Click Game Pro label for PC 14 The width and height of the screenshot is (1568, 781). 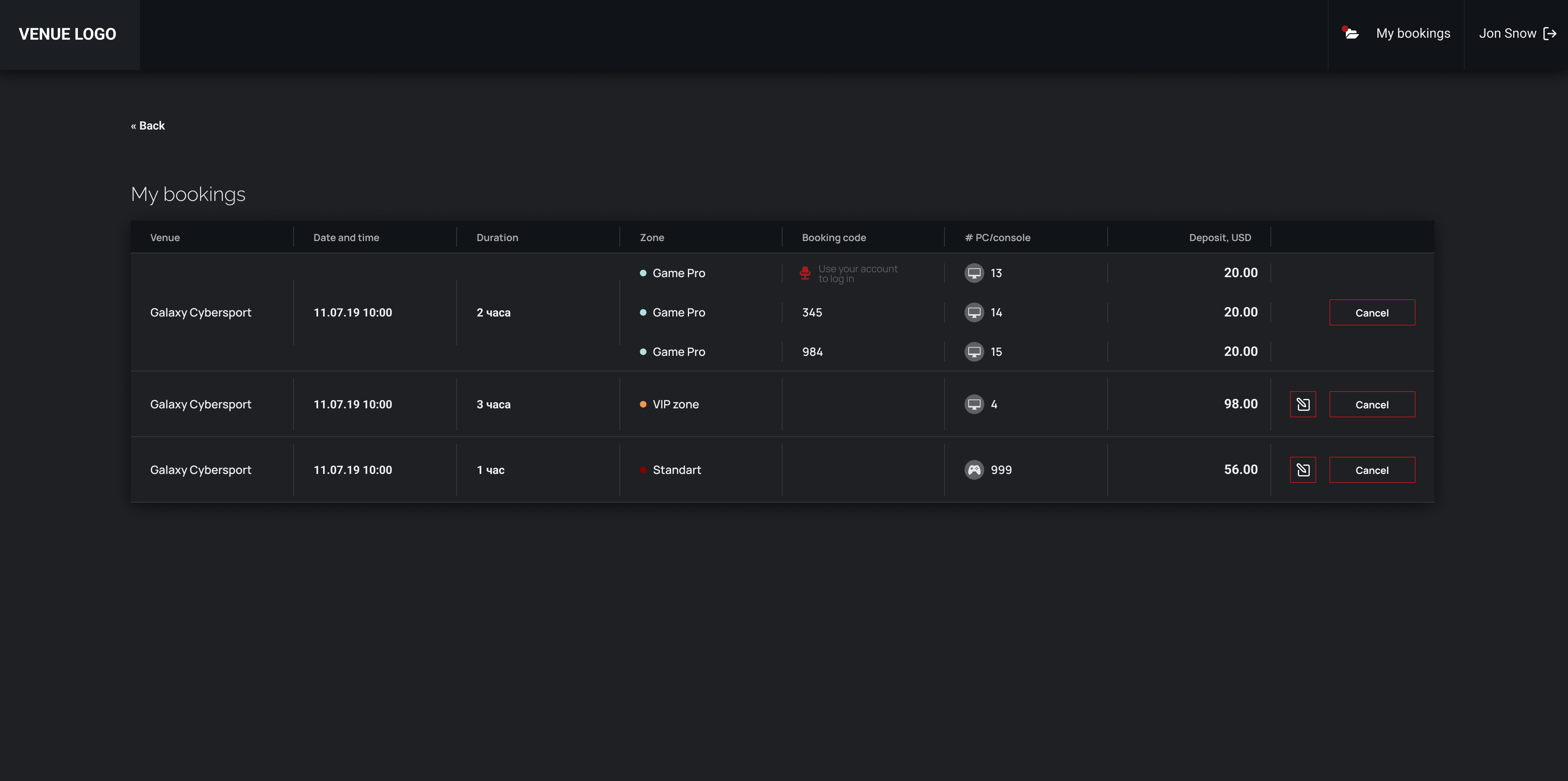679,312
